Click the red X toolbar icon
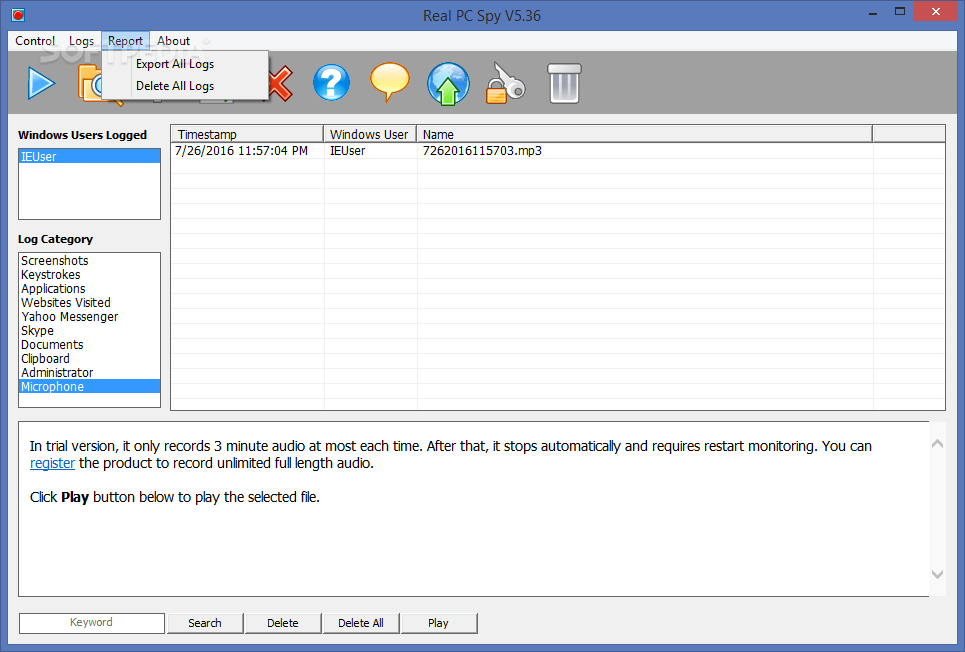 point(280,84)
